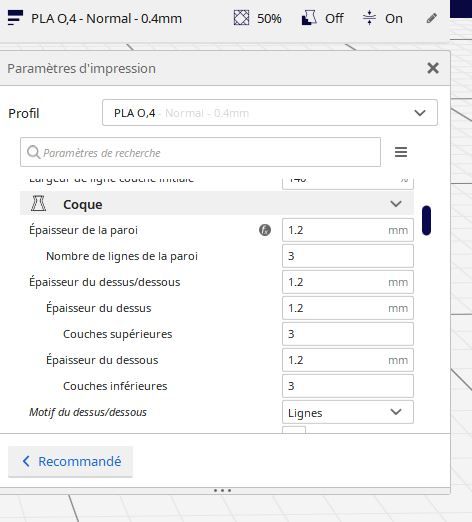Click the pencil edit icon
The height and width of the screenshot is (522, 472).
[x=432, y=18]
